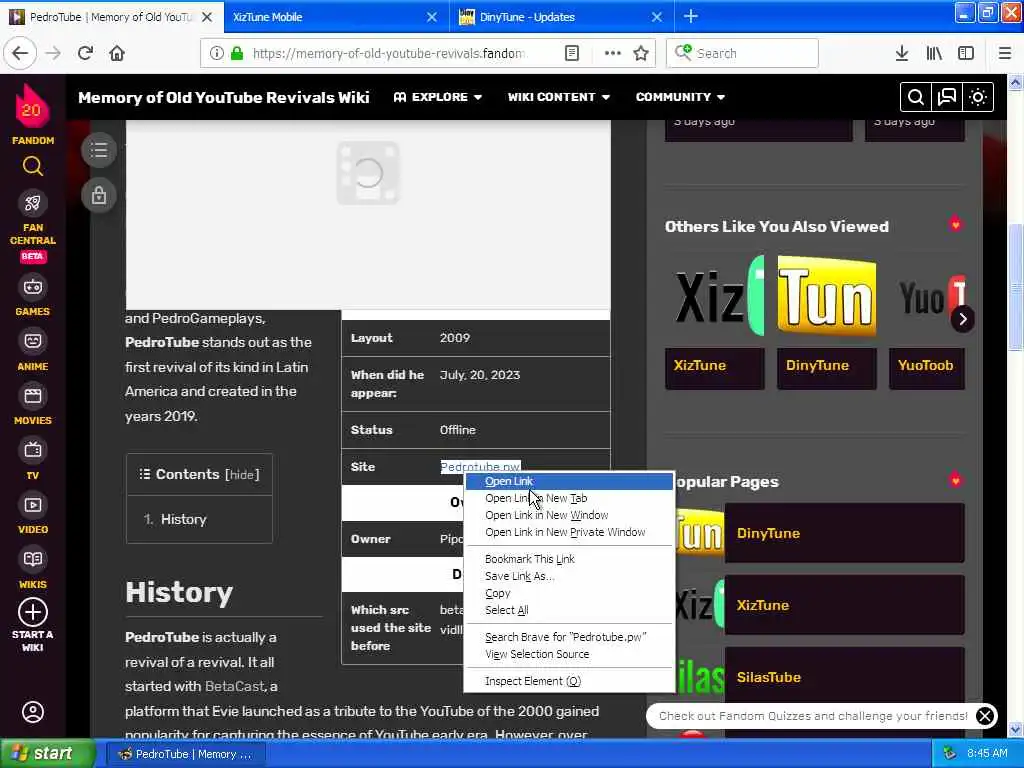Click the page lock icon button
1024x768 pixels.
tap(99, 195)
